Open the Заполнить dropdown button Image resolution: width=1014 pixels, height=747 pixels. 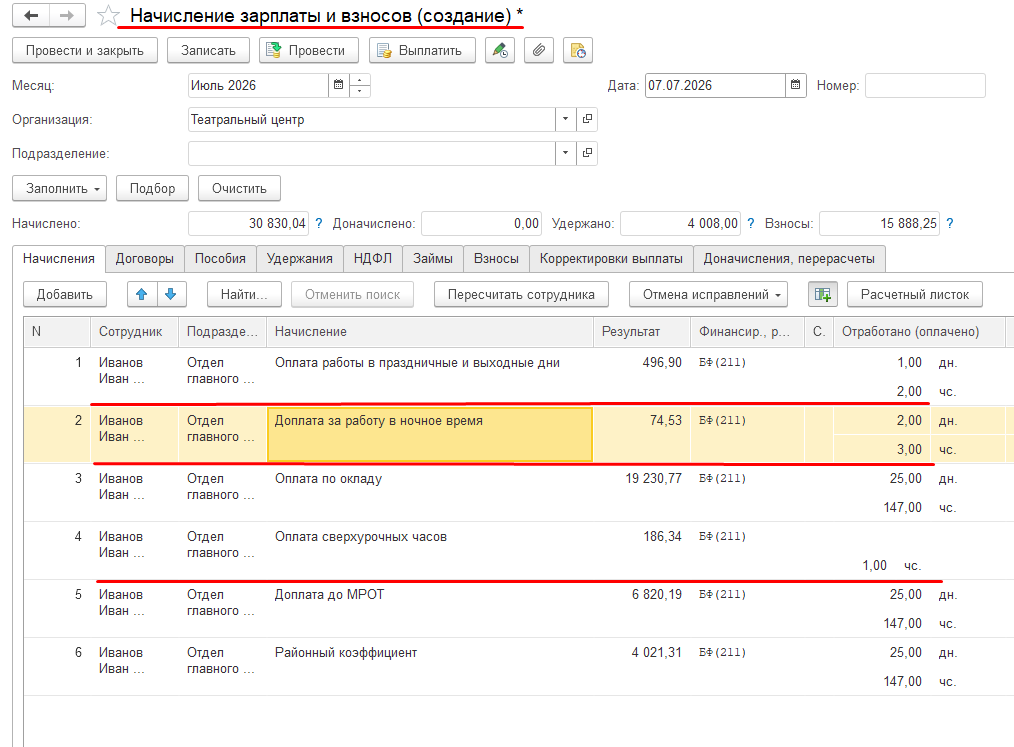pyautogui.click(x=59, y=188)
